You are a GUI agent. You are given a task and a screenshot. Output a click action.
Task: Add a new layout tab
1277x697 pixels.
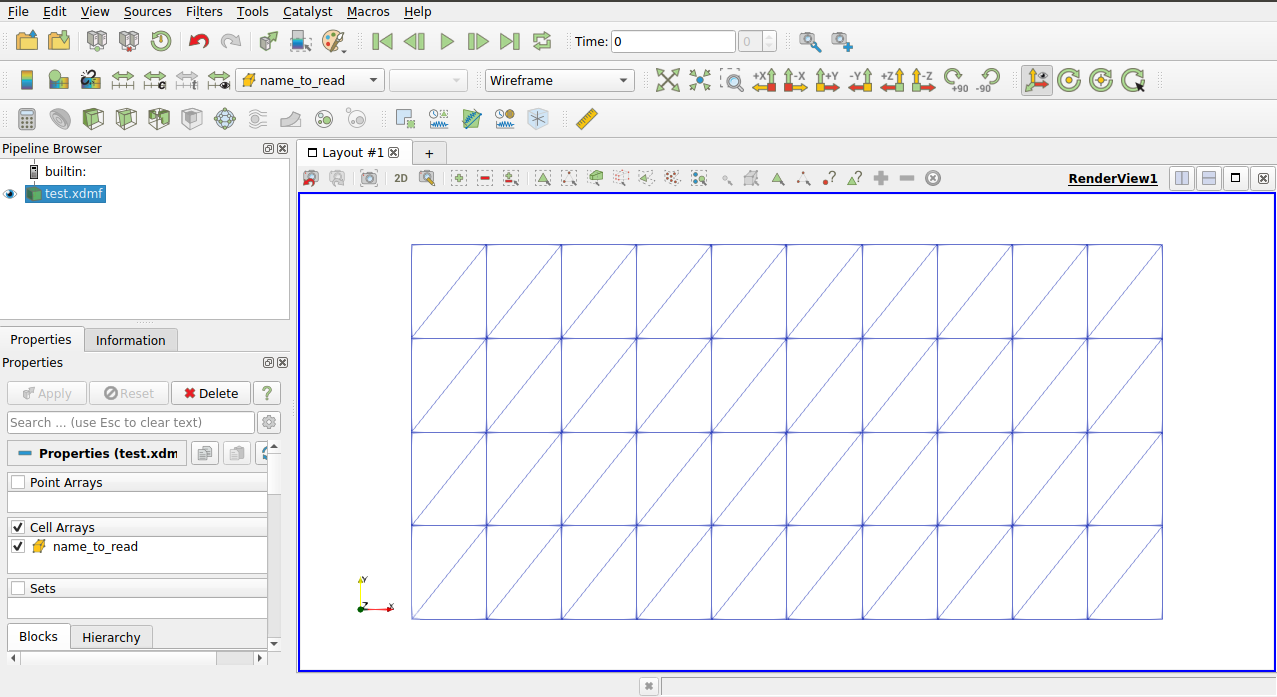tap(429, 153)
